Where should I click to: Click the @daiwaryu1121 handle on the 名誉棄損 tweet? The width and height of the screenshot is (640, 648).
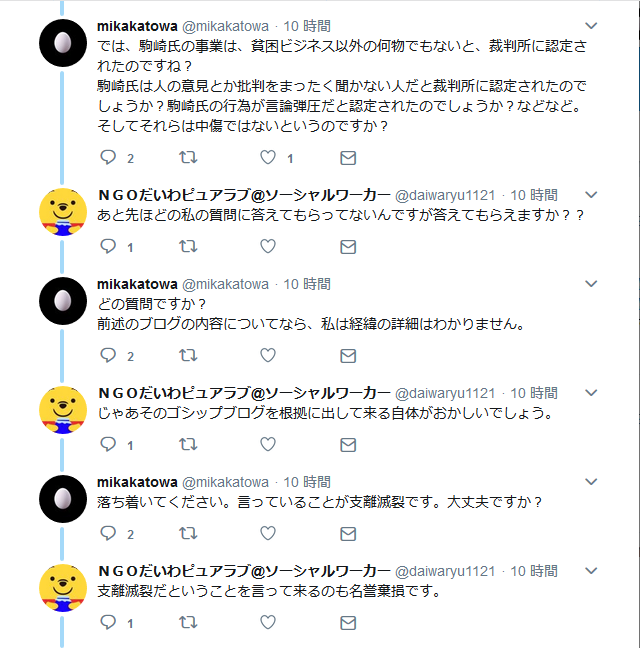click(445, 571)
